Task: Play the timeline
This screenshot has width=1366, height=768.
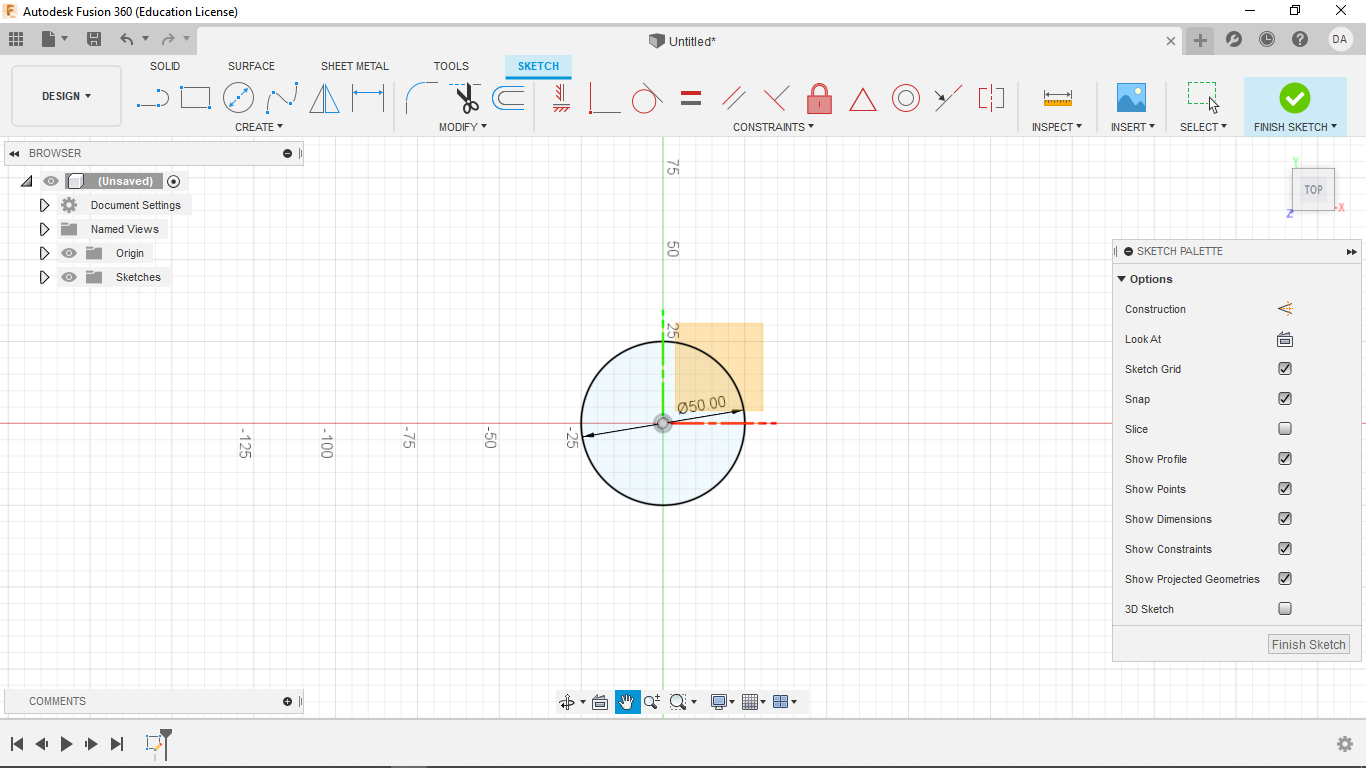Action: click(x=67, y=744)
